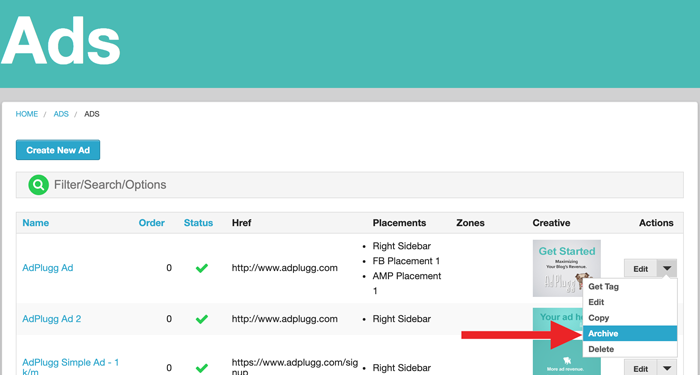
Task: Click Right Sidebar placement in AdPlugg Ad row
Action: 402,246
